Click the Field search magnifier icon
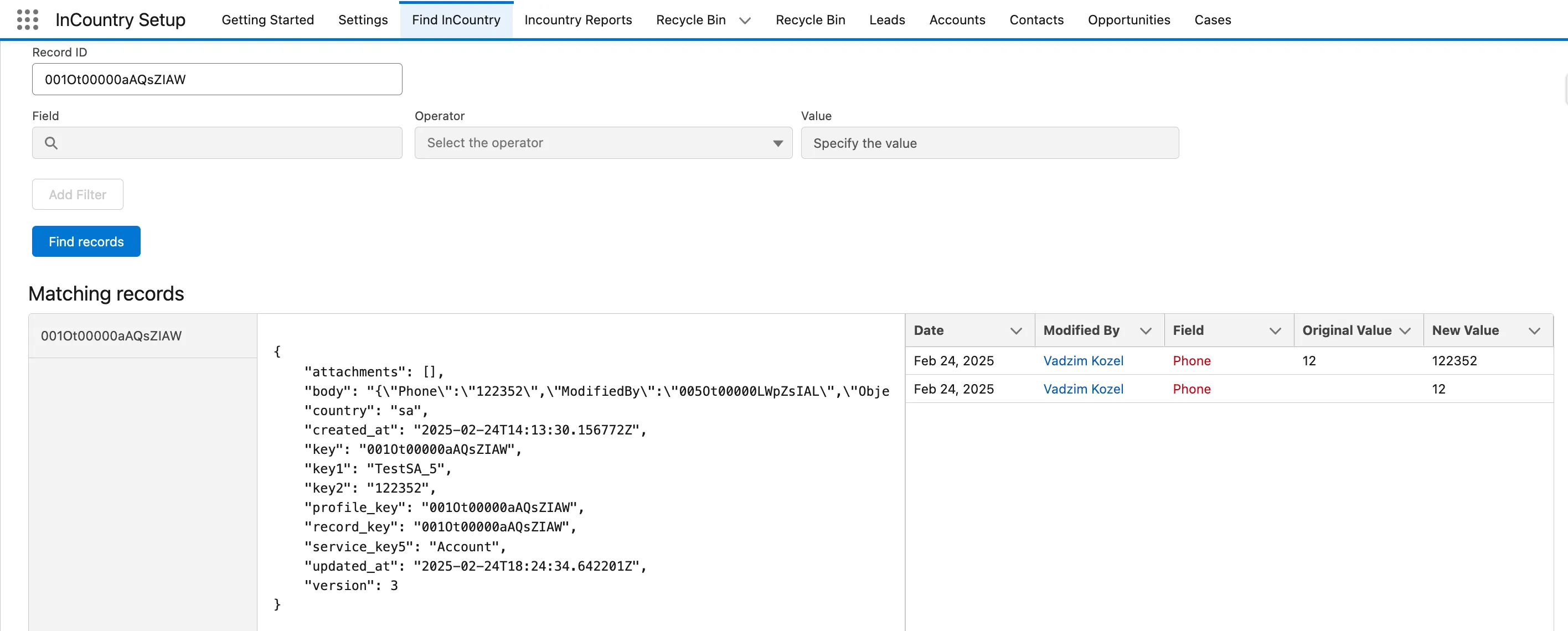Image resolution: width=1568 pixels, height=631 pixels. (x=51, y=143)
